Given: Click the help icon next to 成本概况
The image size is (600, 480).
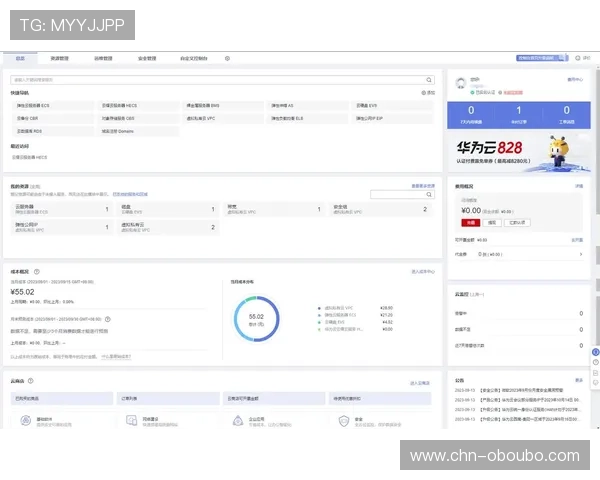Looking at the screenshot, I should [x=37, y=271].
